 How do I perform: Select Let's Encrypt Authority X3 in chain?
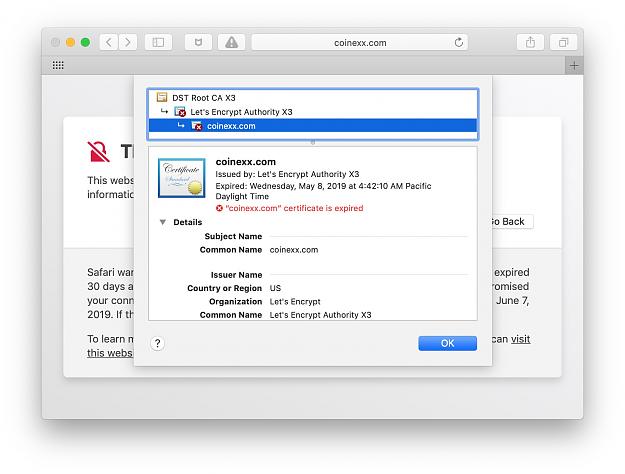313,112
